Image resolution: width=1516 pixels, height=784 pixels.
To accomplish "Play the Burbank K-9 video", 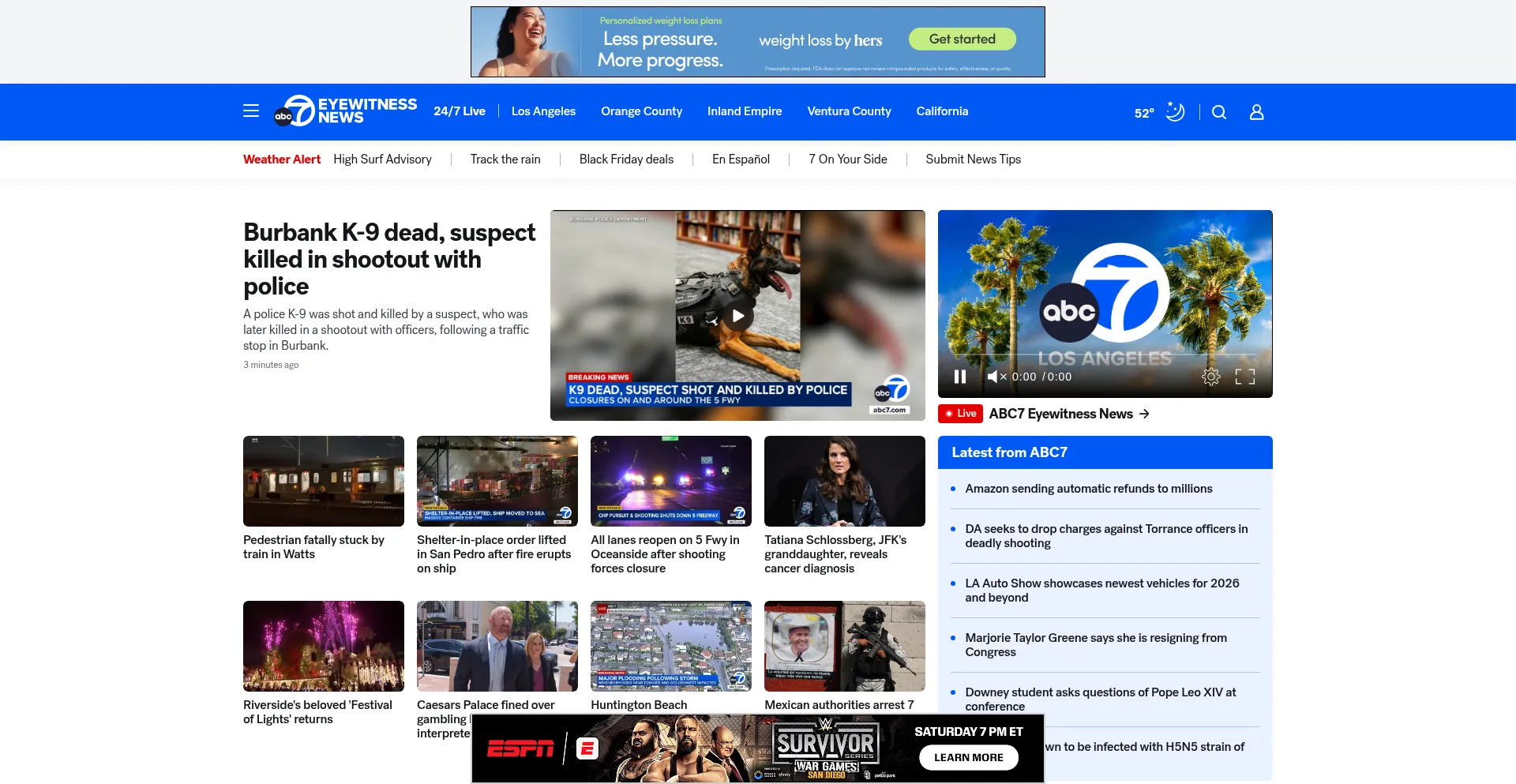I will tap(737, 316).
